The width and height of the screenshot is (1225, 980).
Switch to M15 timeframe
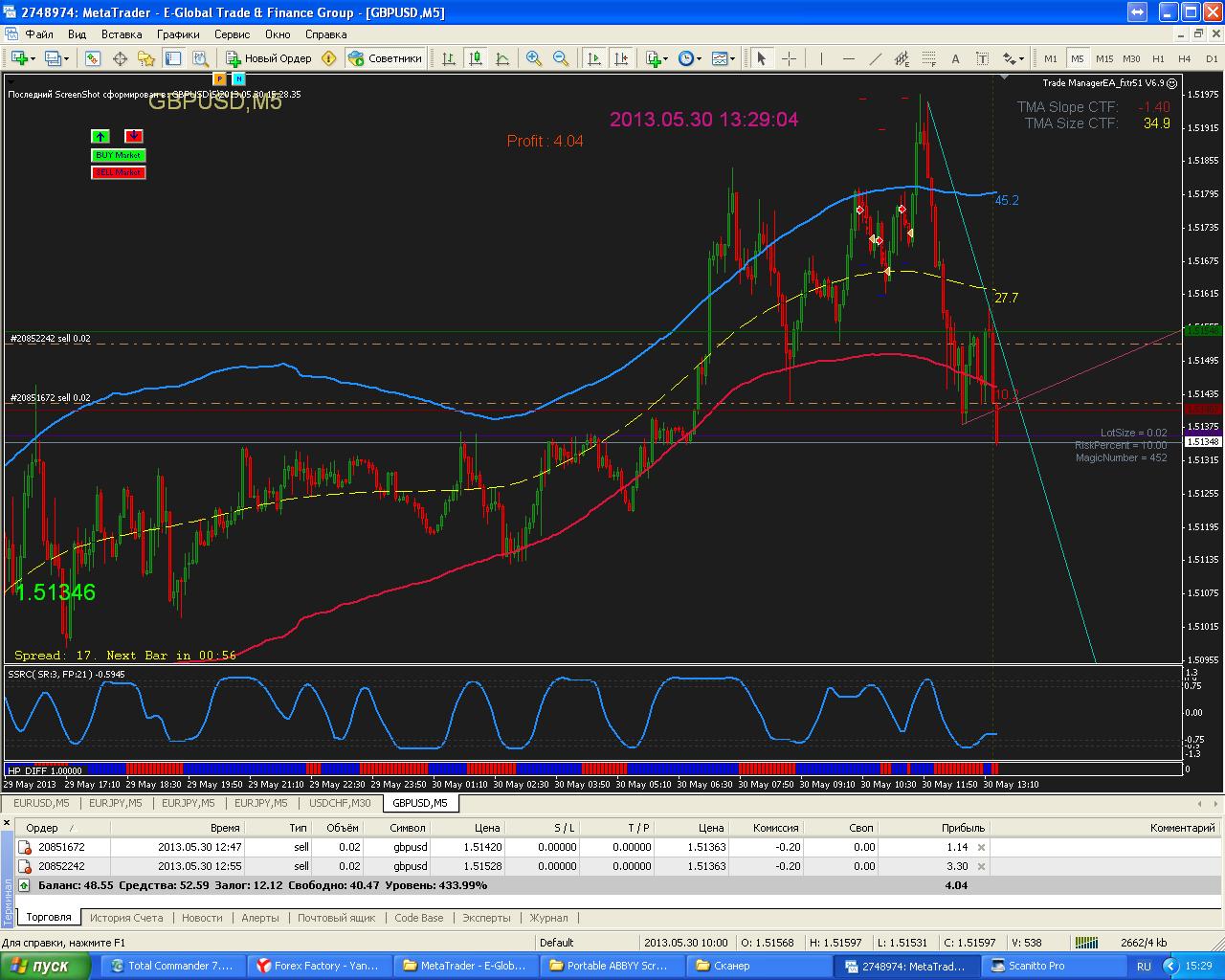(1104, 58)
